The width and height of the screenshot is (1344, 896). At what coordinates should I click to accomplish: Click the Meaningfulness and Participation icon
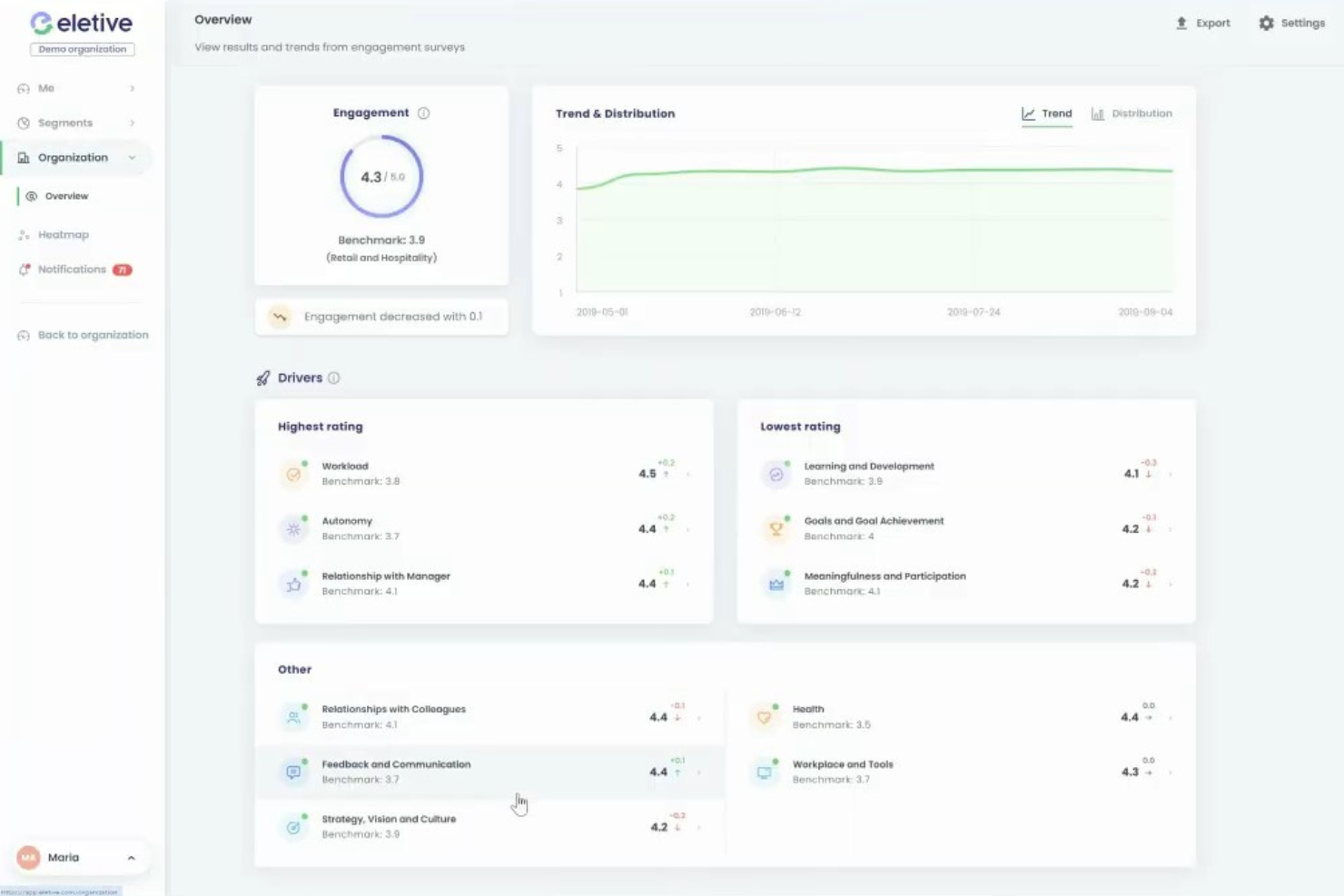point(776,585)
